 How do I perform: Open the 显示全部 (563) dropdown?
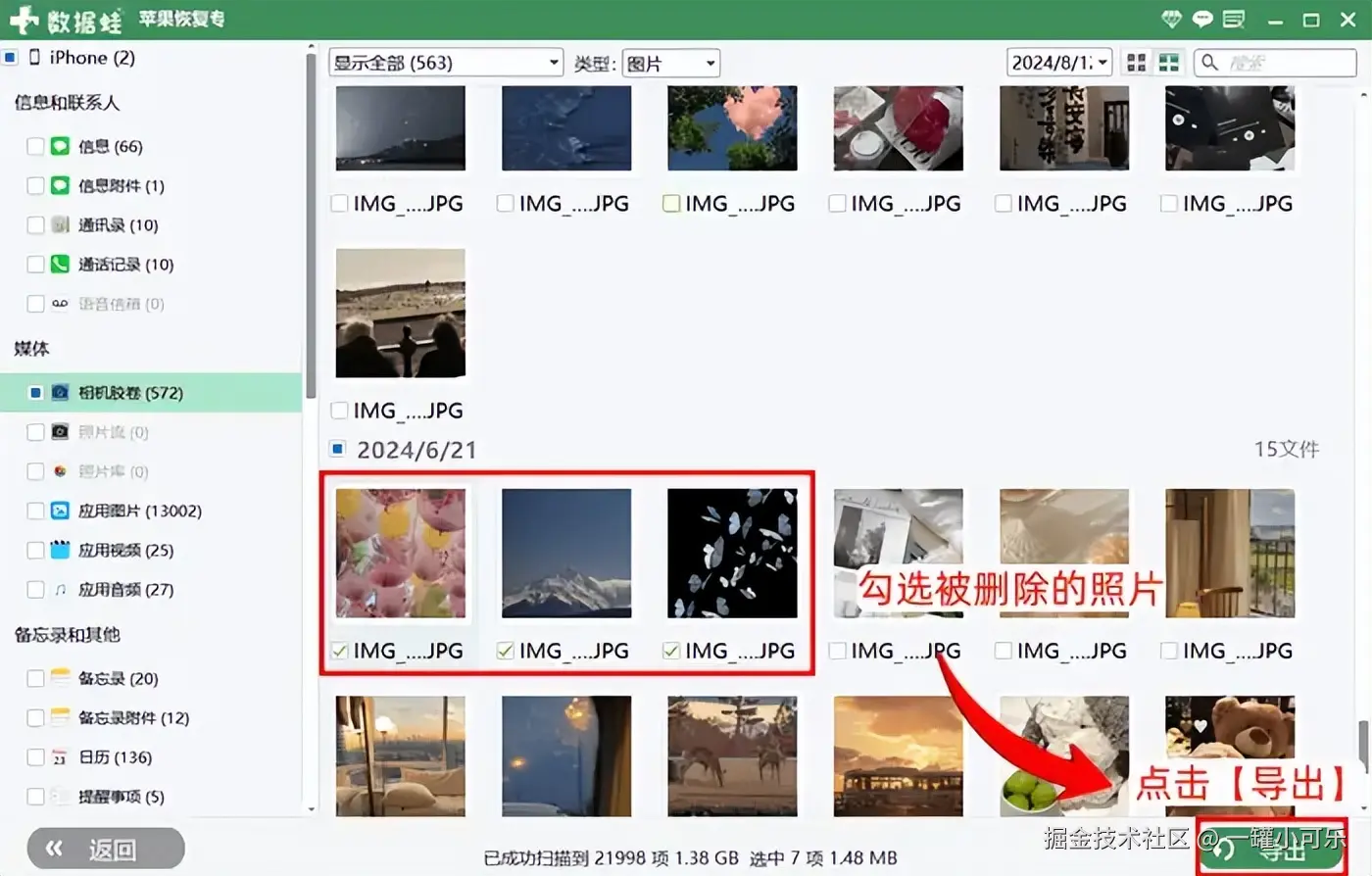tap(446, 63)
